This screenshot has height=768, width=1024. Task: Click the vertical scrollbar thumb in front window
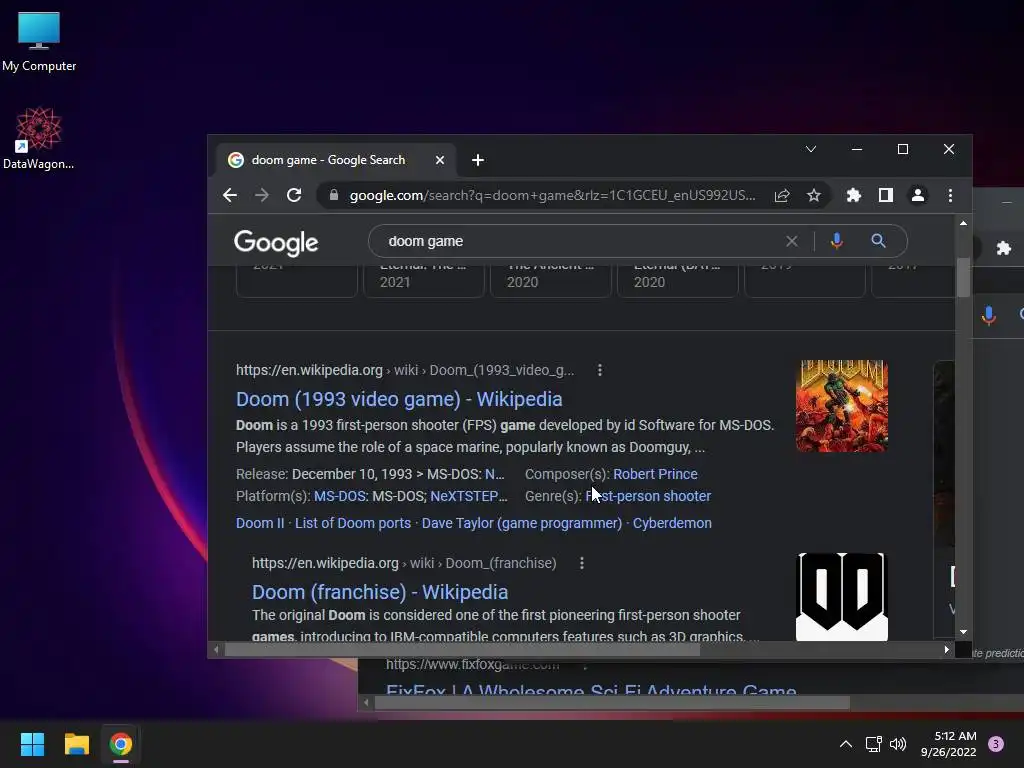point(963,278)
